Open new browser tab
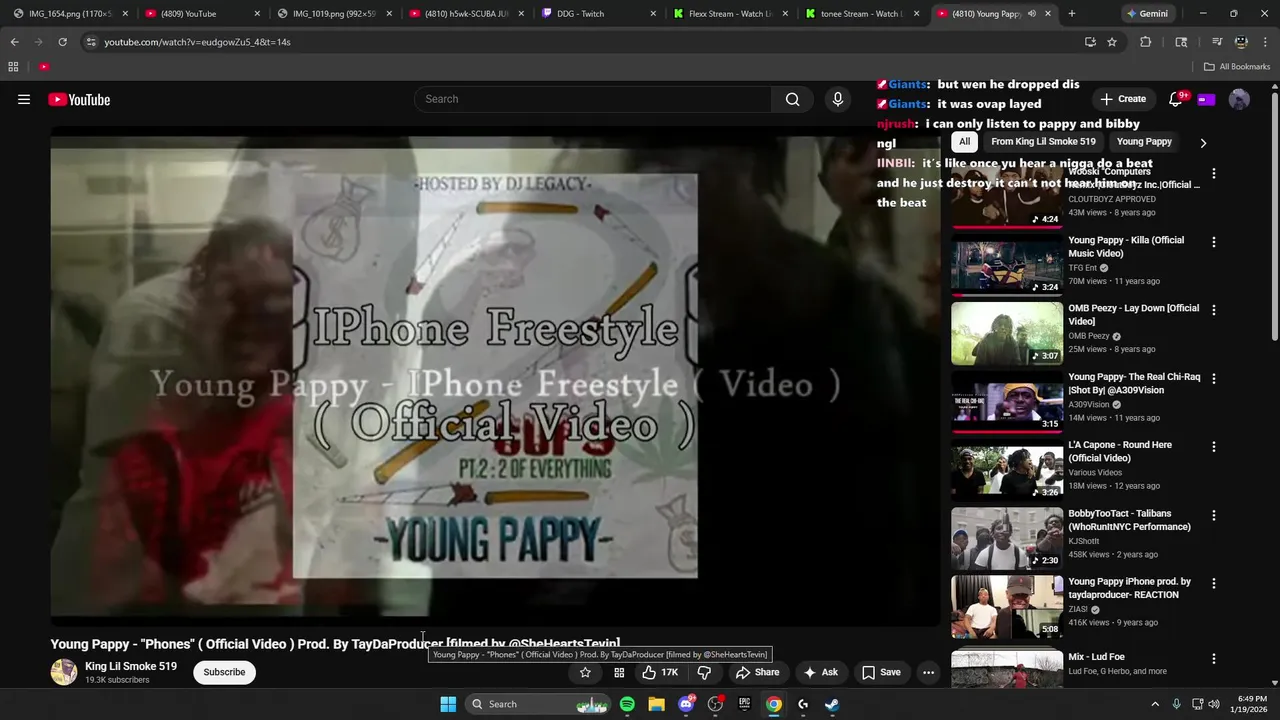 tap(1072, 14)
